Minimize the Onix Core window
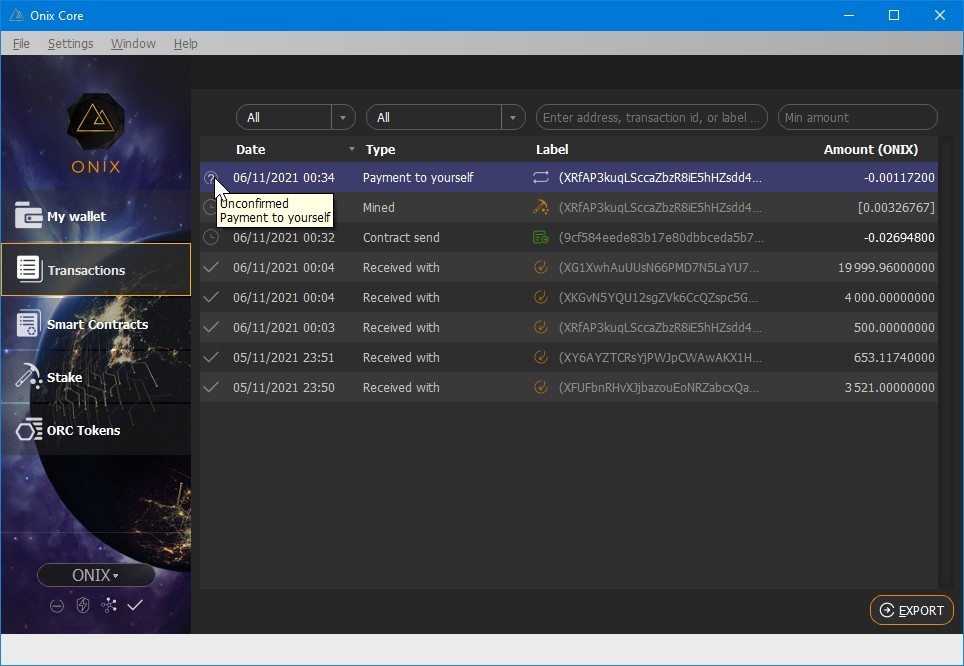 pos(849,15)
